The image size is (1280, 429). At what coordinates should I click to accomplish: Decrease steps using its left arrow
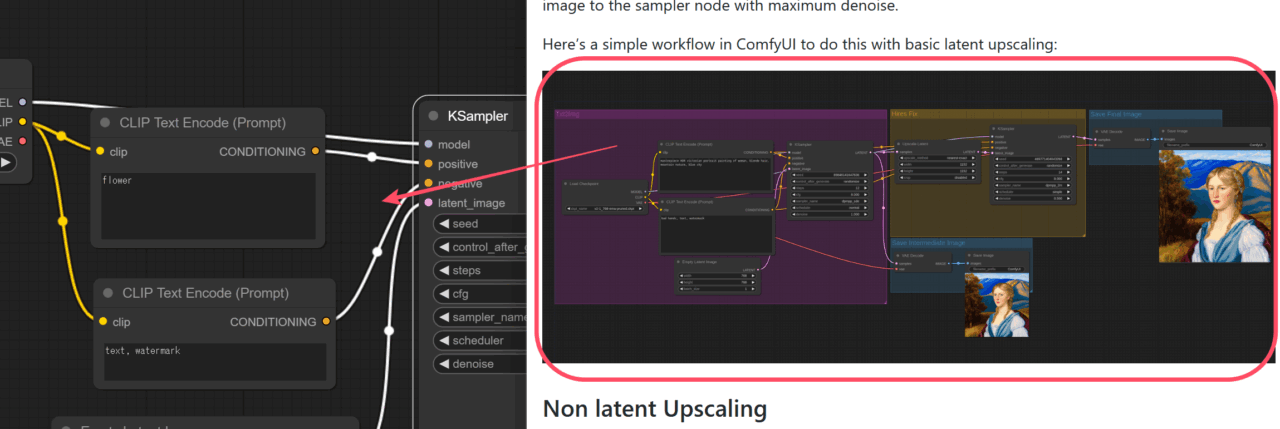444,270
